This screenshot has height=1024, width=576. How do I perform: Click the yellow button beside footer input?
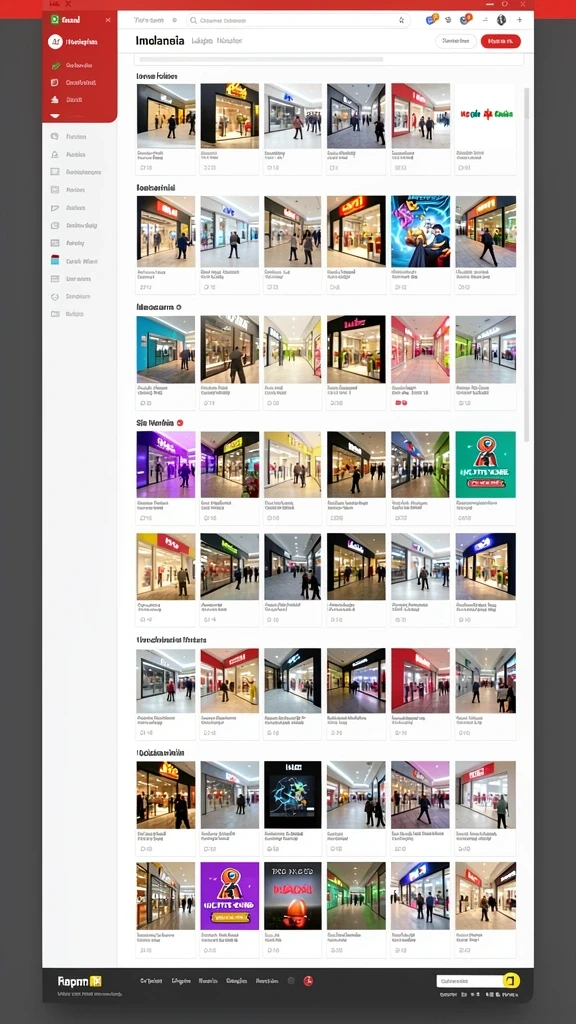point(511,980)
